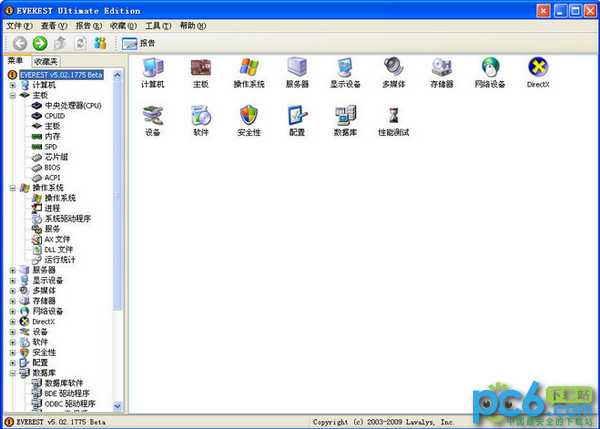Expand the 计算机 tree node

click(12, 85)
